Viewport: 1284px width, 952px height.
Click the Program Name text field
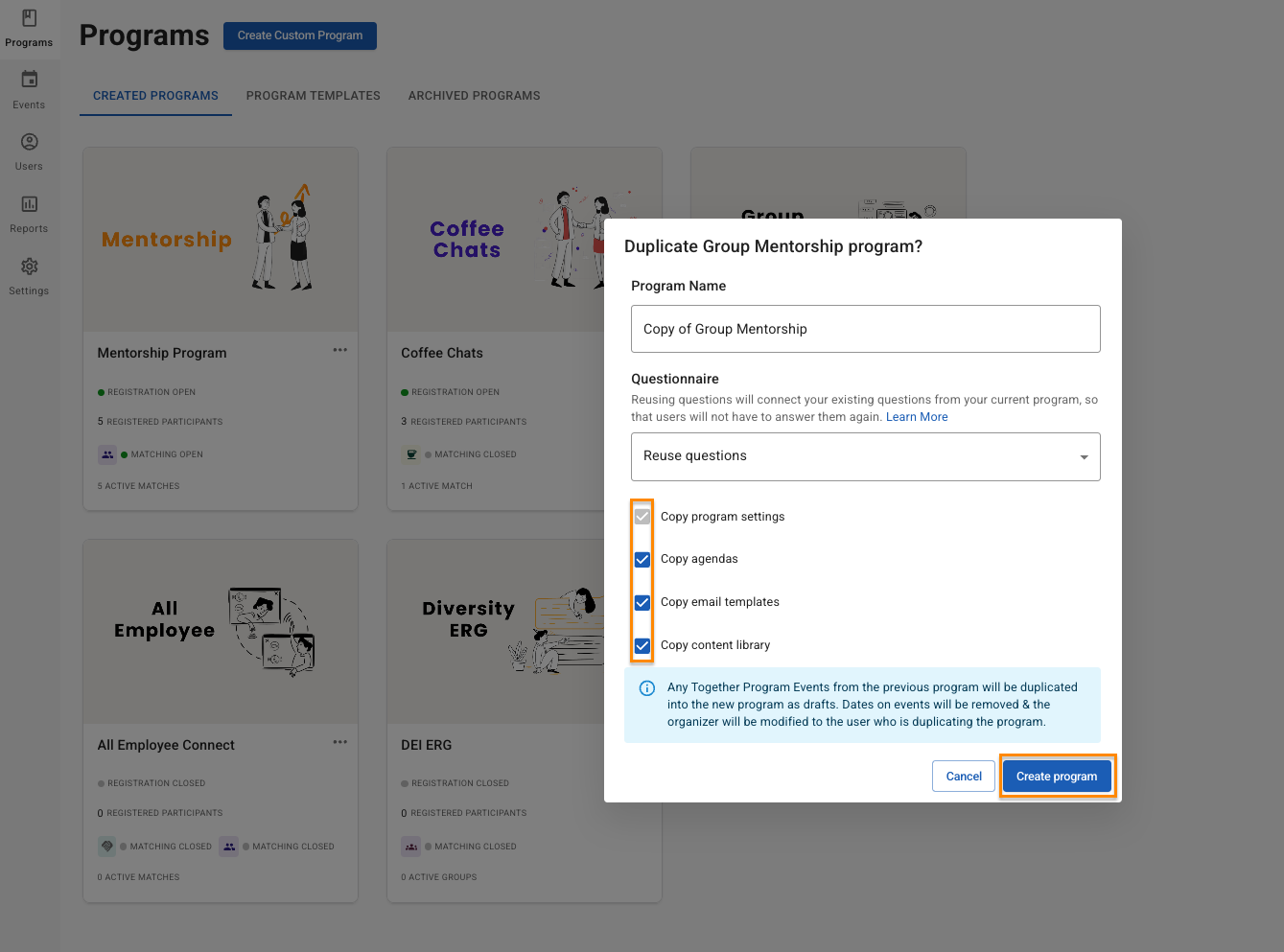[x=865, y=329]
